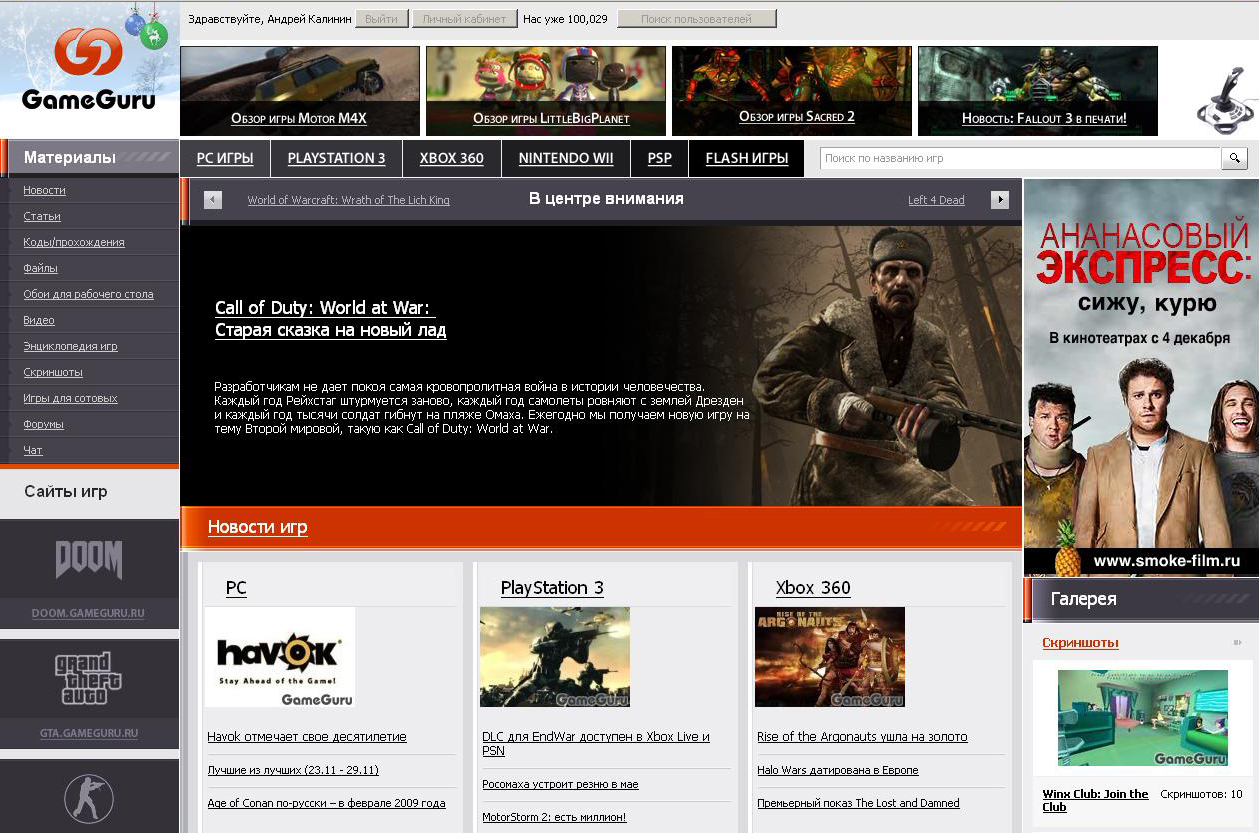Open Скриншоты in the sidebar menu

(x=53, y=372)
